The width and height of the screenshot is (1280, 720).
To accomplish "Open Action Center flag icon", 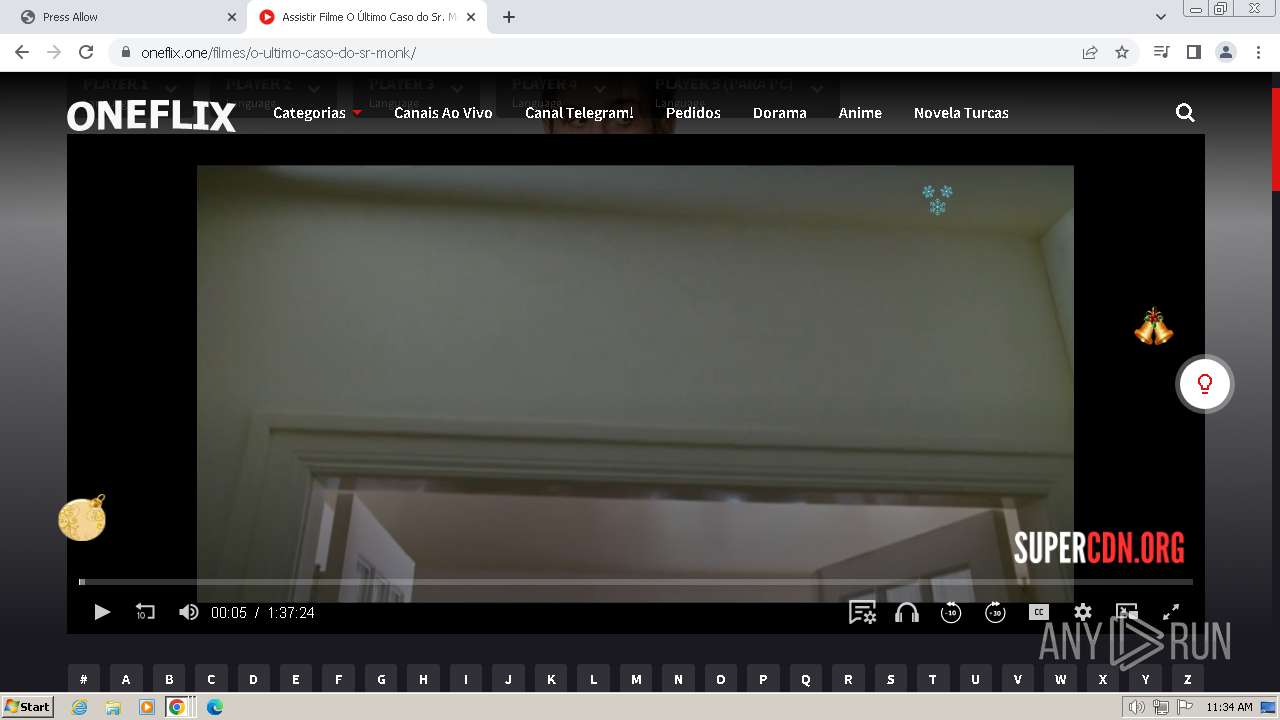I will click(1183, 707).
